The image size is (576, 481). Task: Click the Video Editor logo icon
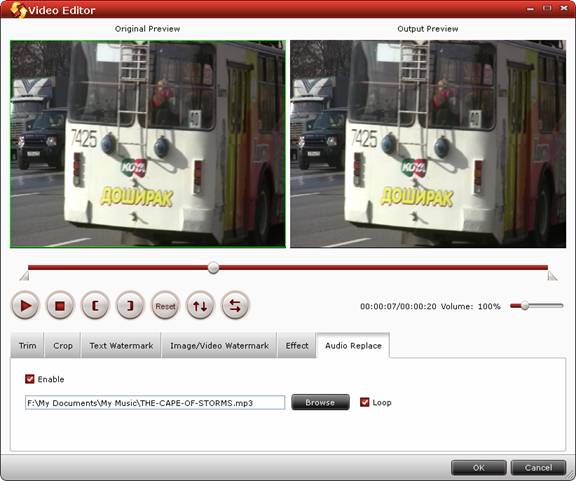(x=18, y=10)
